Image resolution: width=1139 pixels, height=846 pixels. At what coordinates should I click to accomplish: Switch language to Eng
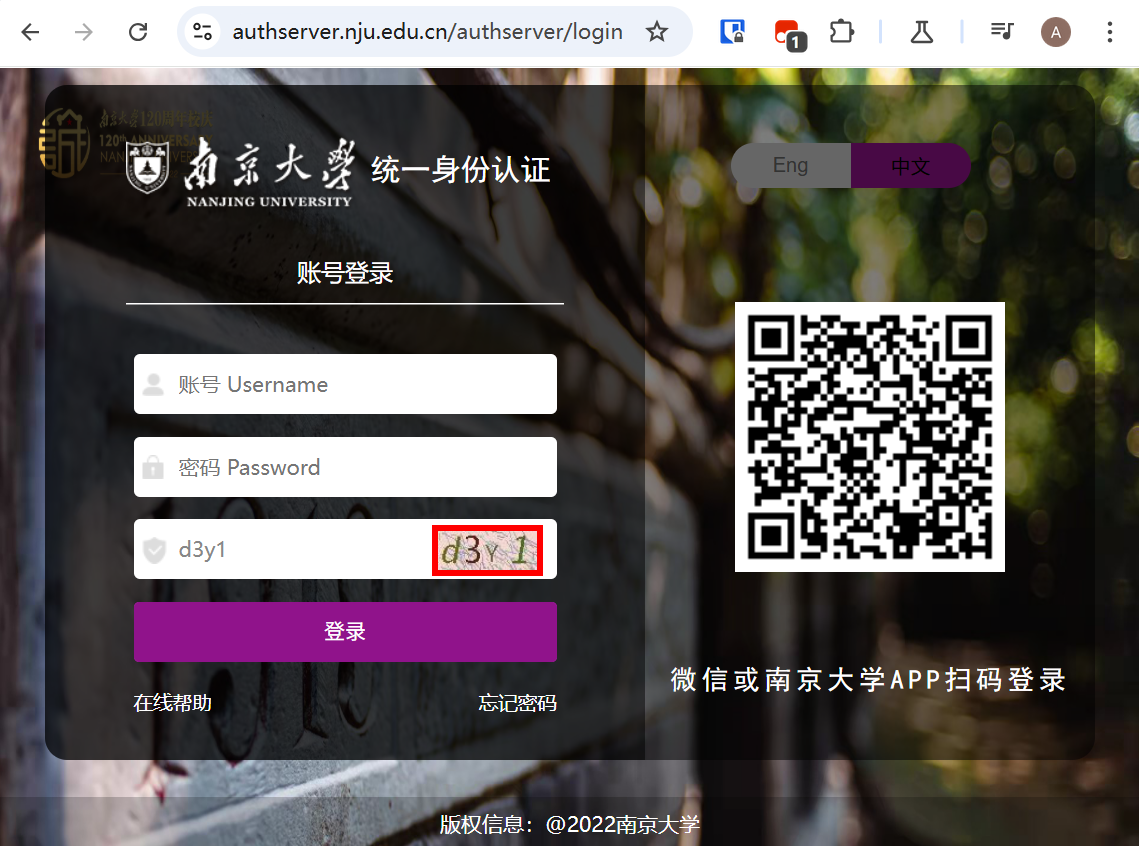790,165
